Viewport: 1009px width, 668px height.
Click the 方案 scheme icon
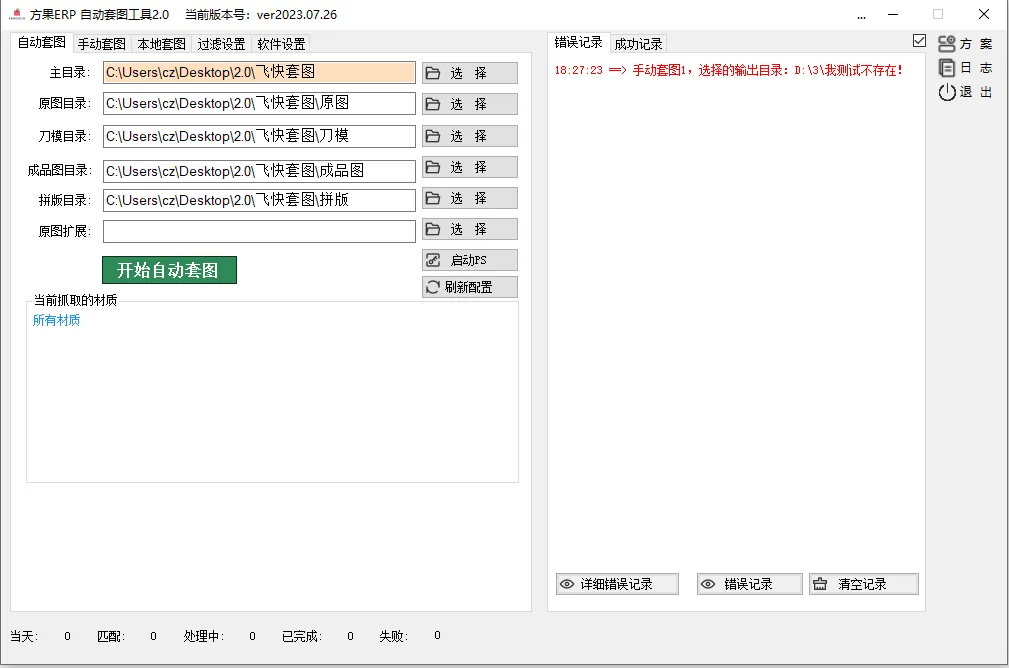(x=946, y=44)
